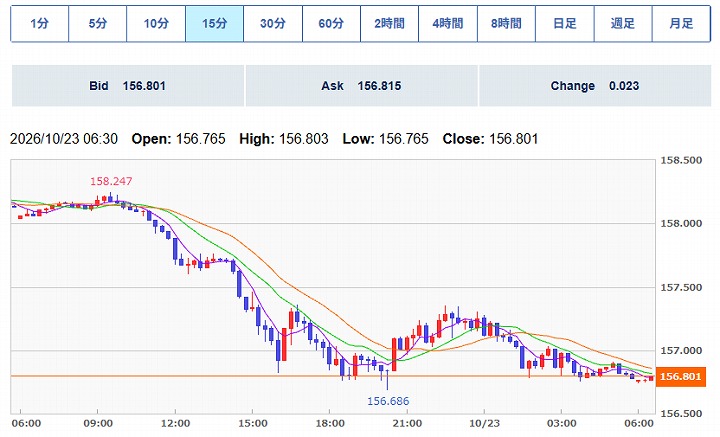The width and height of the screenshot is (720, 437).
Task: Switch to the 1分 timeframe tab
Action: point(39,23)
